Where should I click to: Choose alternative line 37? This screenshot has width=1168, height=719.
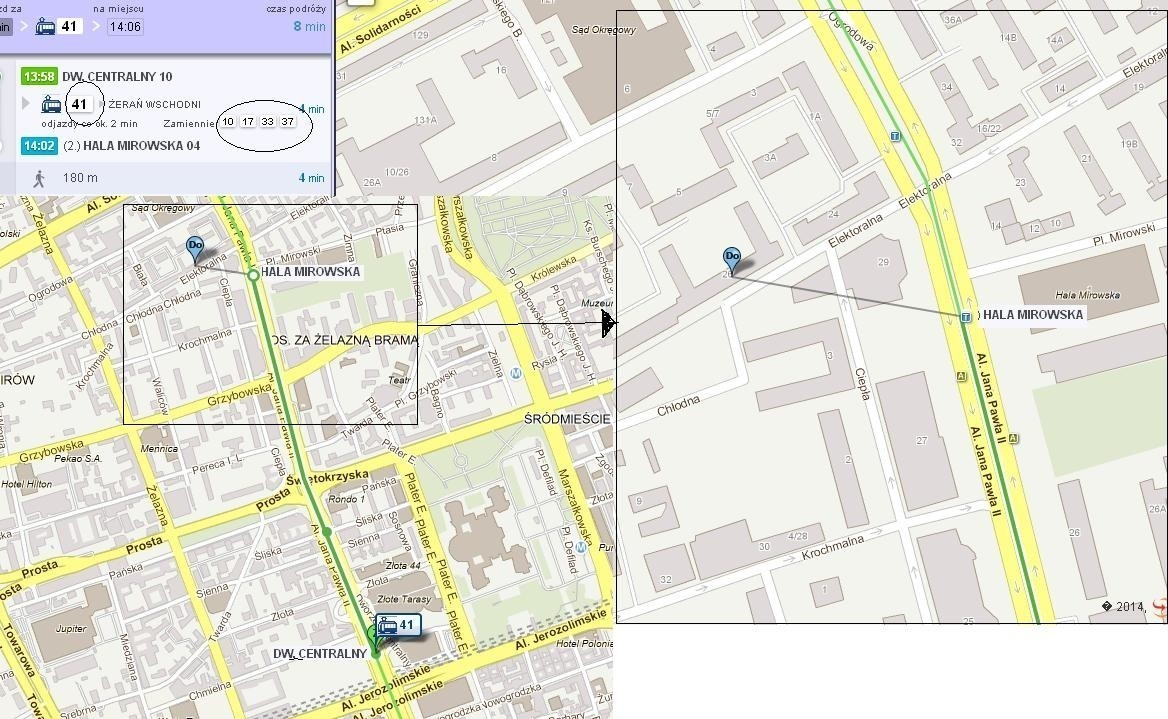pyautogui.click(x=288, y=121)
